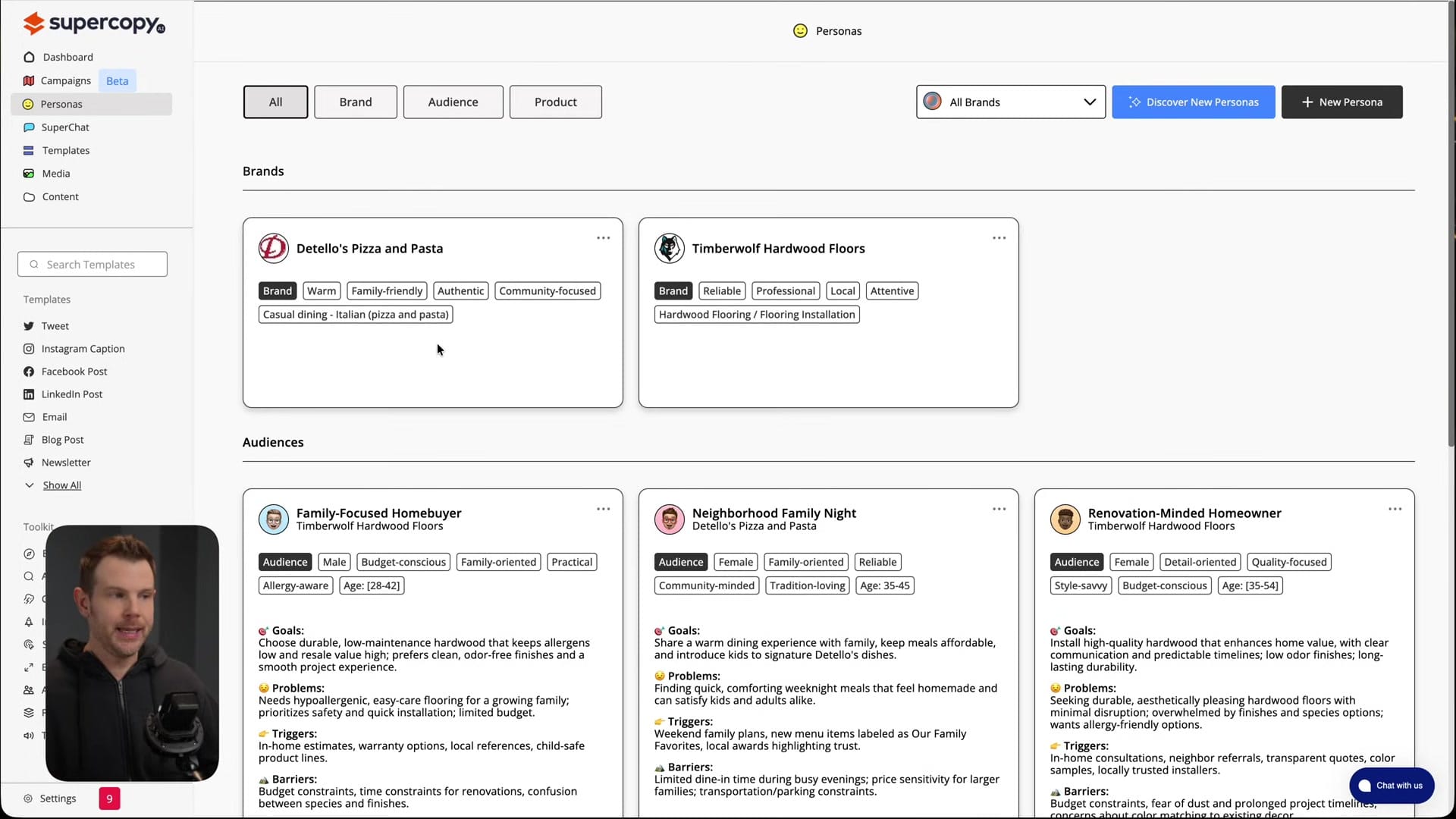This screenshot has height=819, width=1456.
Task: Open options menu for Family-Focused Homebuyer
Action: coord(604,509)
